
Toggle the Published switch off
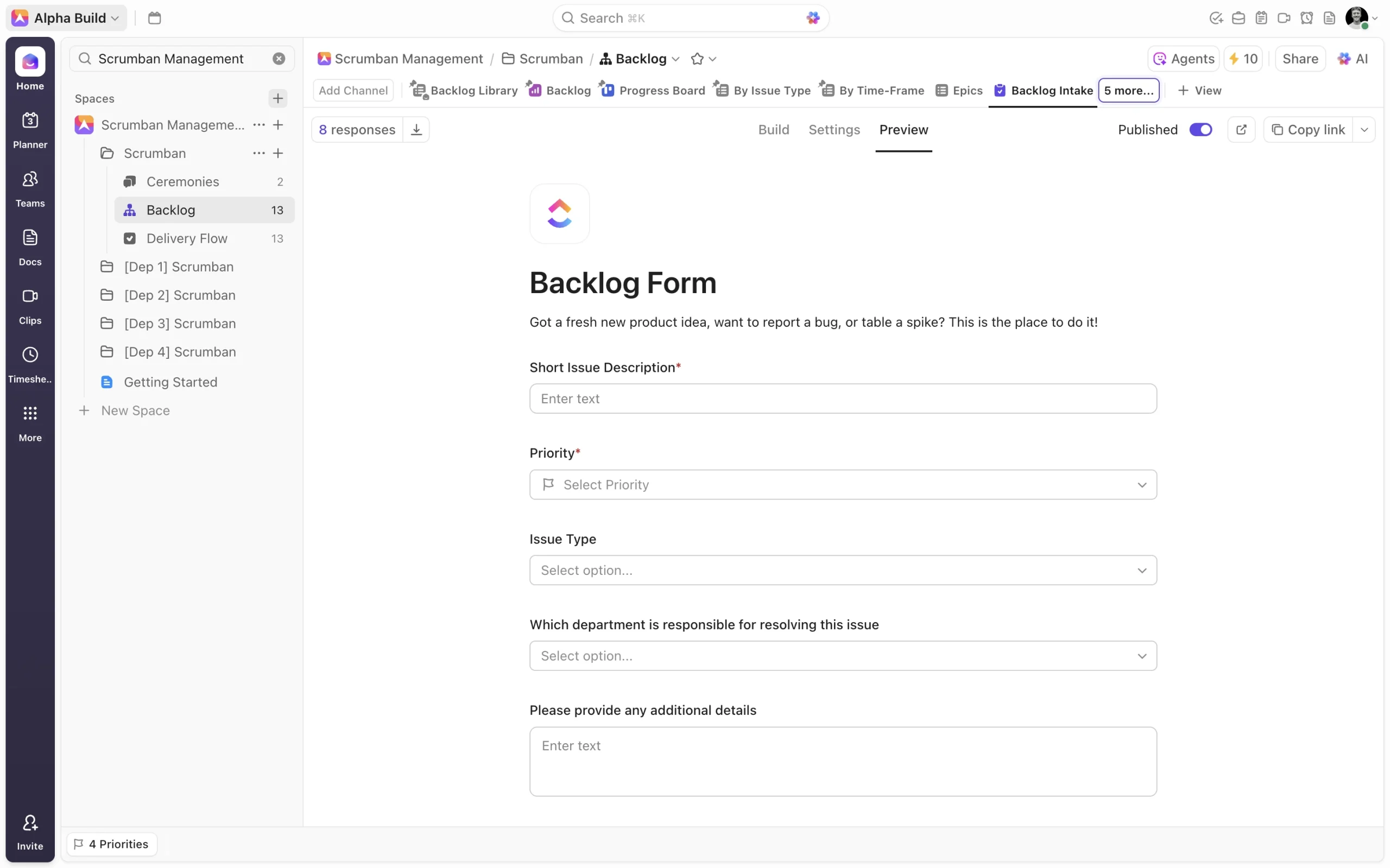[1200, 130]
